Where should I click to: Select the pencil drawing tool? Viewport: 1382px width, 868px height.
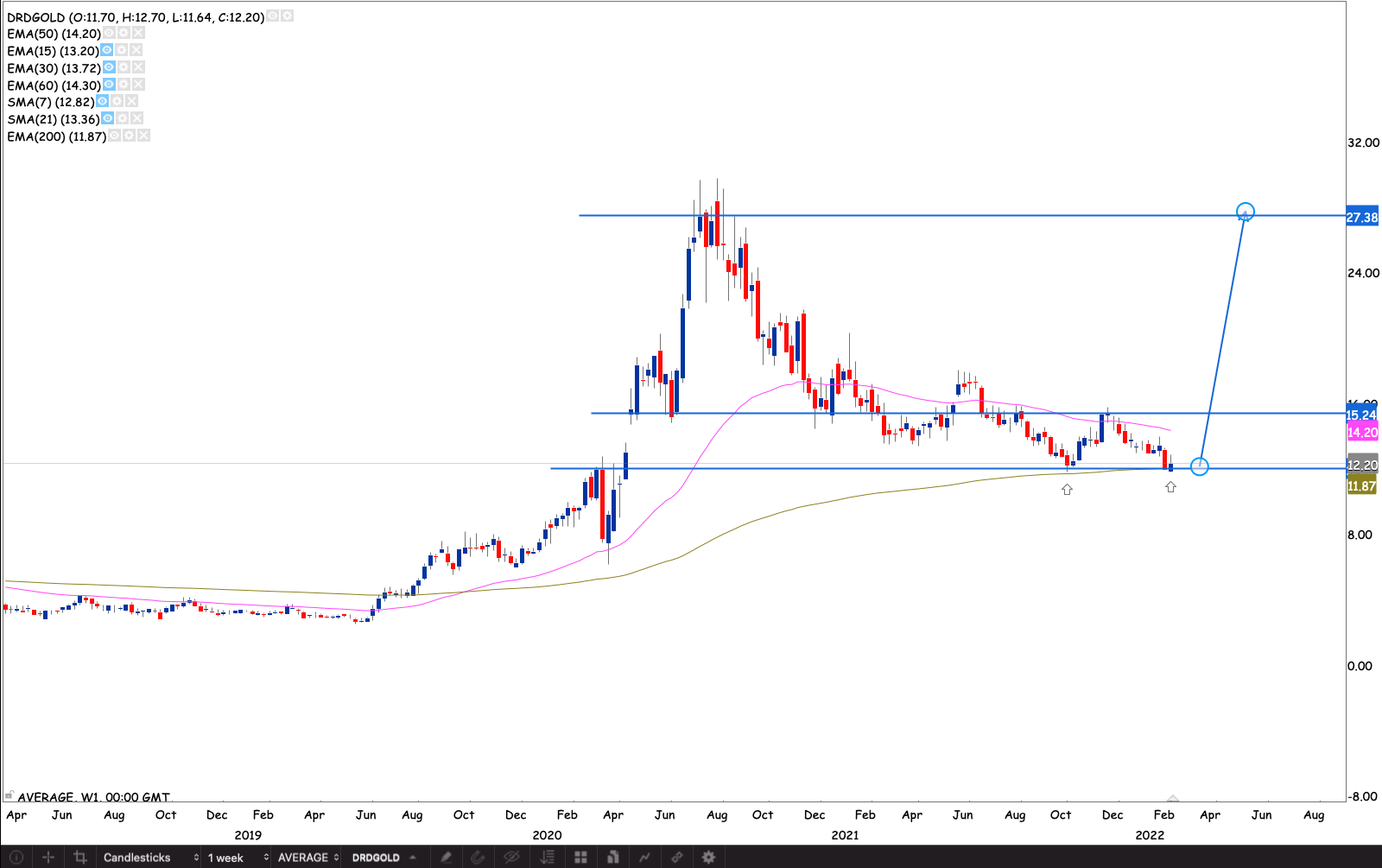pyautogui.click(x=447, y=858)
